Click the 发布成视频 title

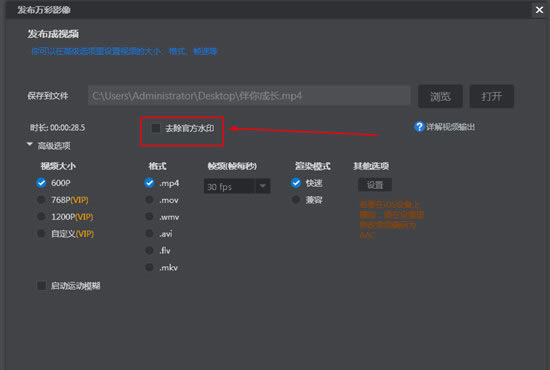pos(53,34)
